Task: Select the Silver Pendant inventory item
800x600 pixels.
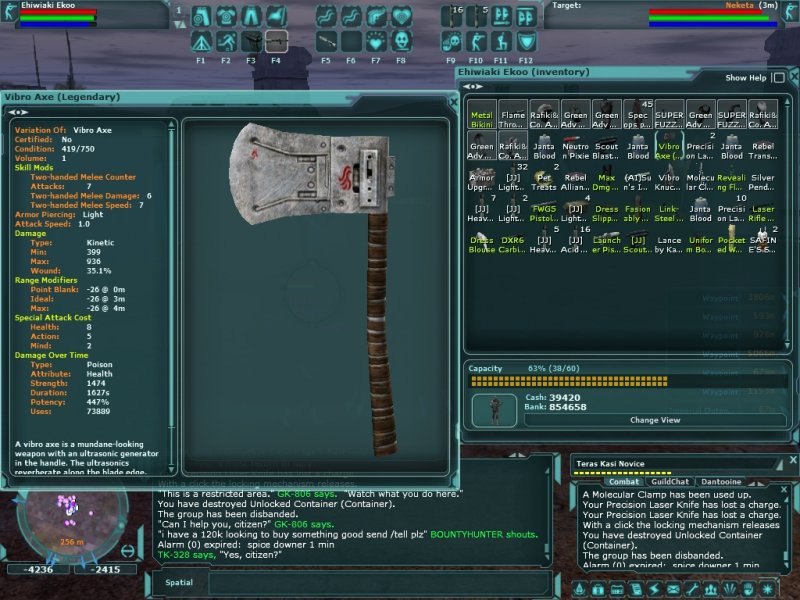Action: [763, 177]
